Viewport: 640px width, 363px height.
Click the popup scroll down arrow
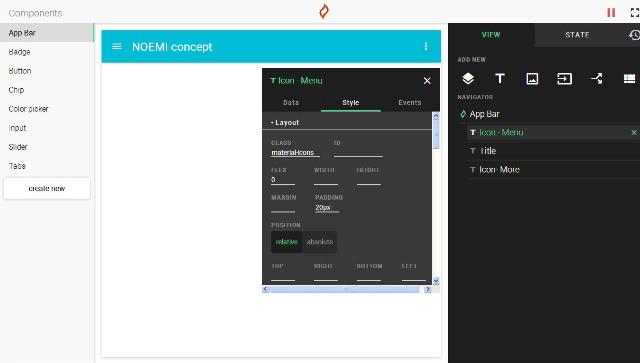click(436, 281)
